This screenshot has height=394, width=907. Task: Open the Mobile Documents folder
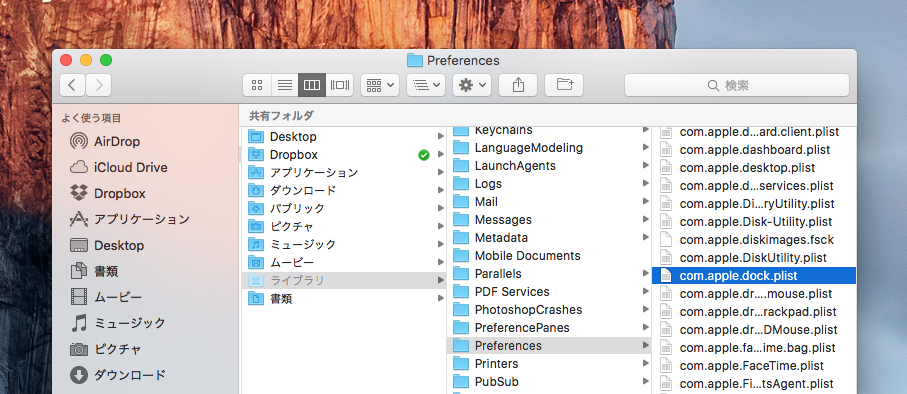550,255
